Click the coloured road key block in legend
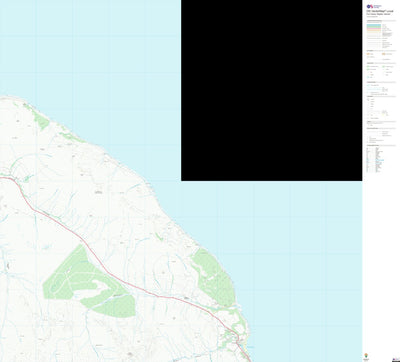 (x=373, y=28)
